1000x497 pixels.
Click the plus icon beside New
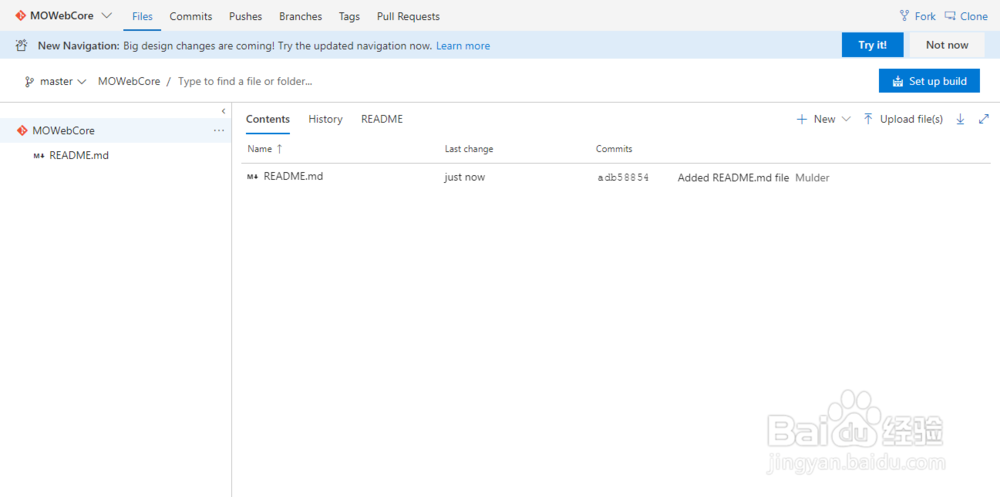click(x=802, y=119)
